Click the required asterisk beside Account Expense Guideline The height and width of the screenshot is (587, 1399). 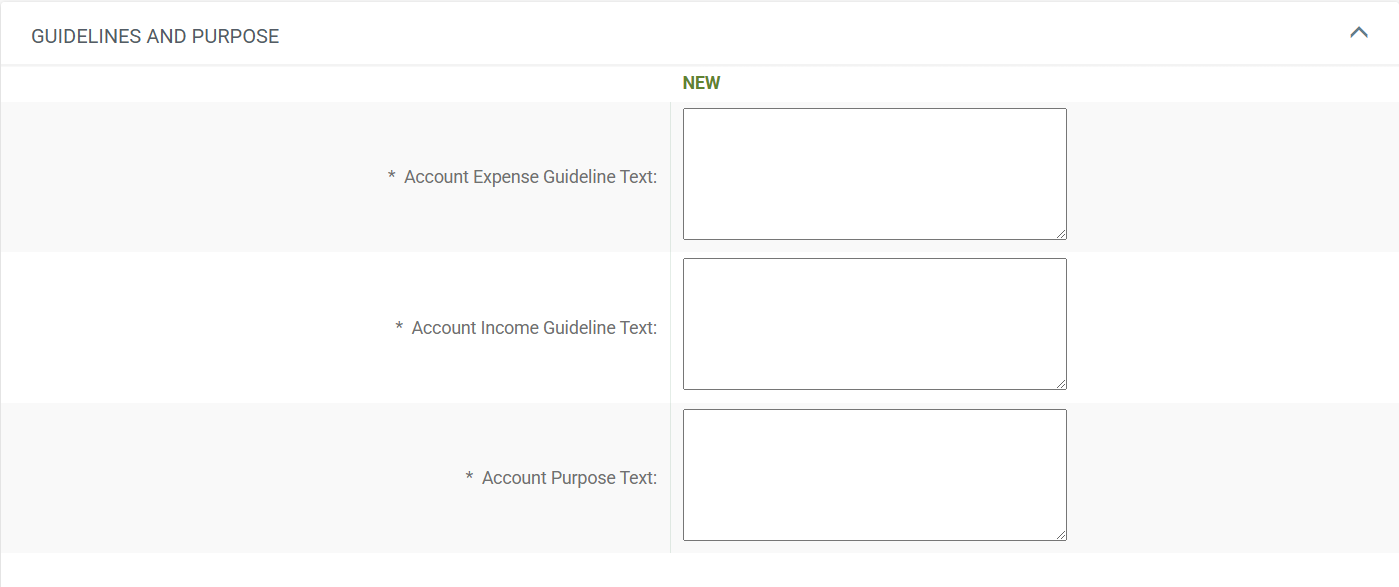tap(391, 176)
